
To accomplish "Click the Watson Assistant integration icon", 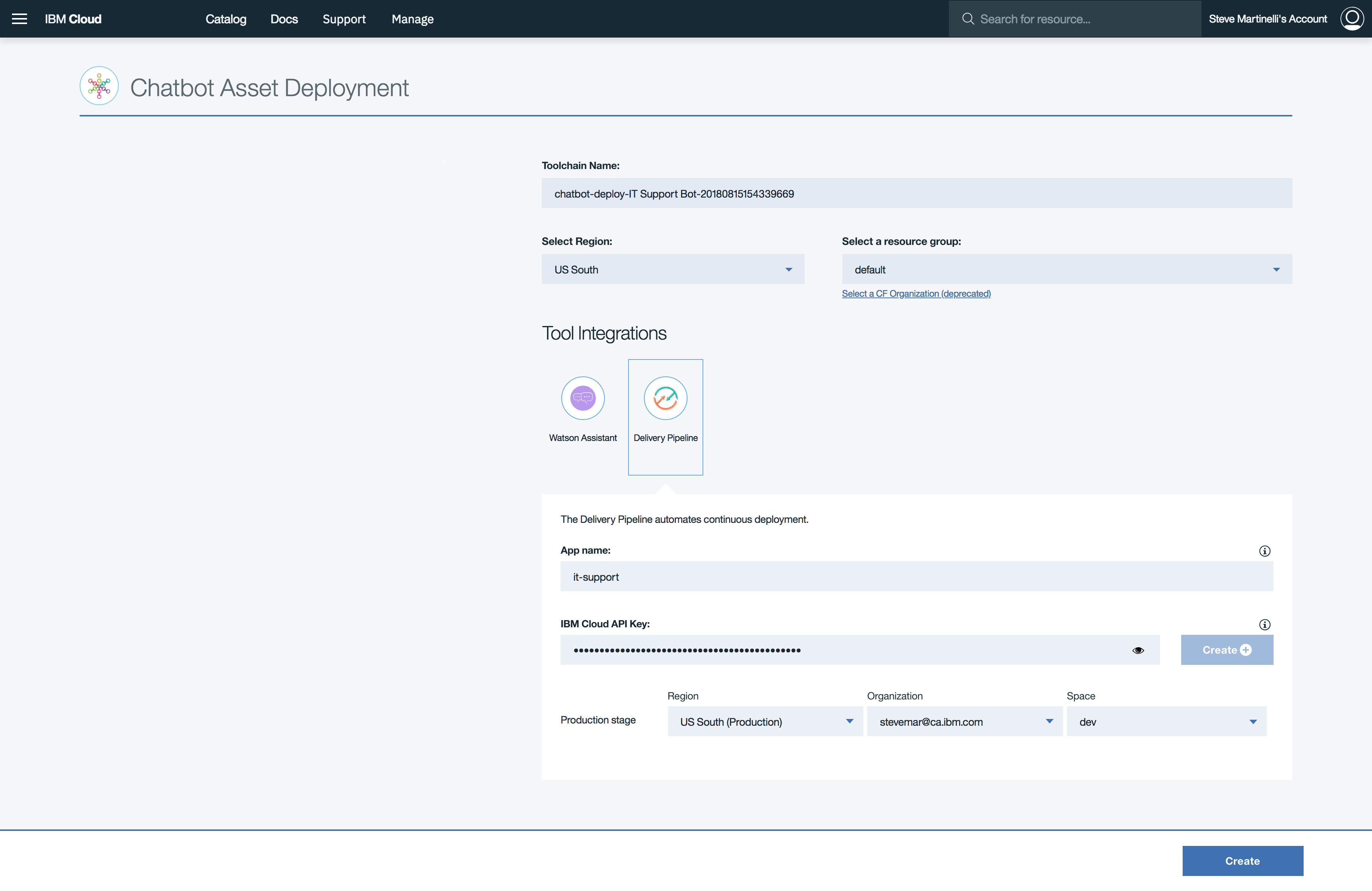I will [x=583, y=398].
